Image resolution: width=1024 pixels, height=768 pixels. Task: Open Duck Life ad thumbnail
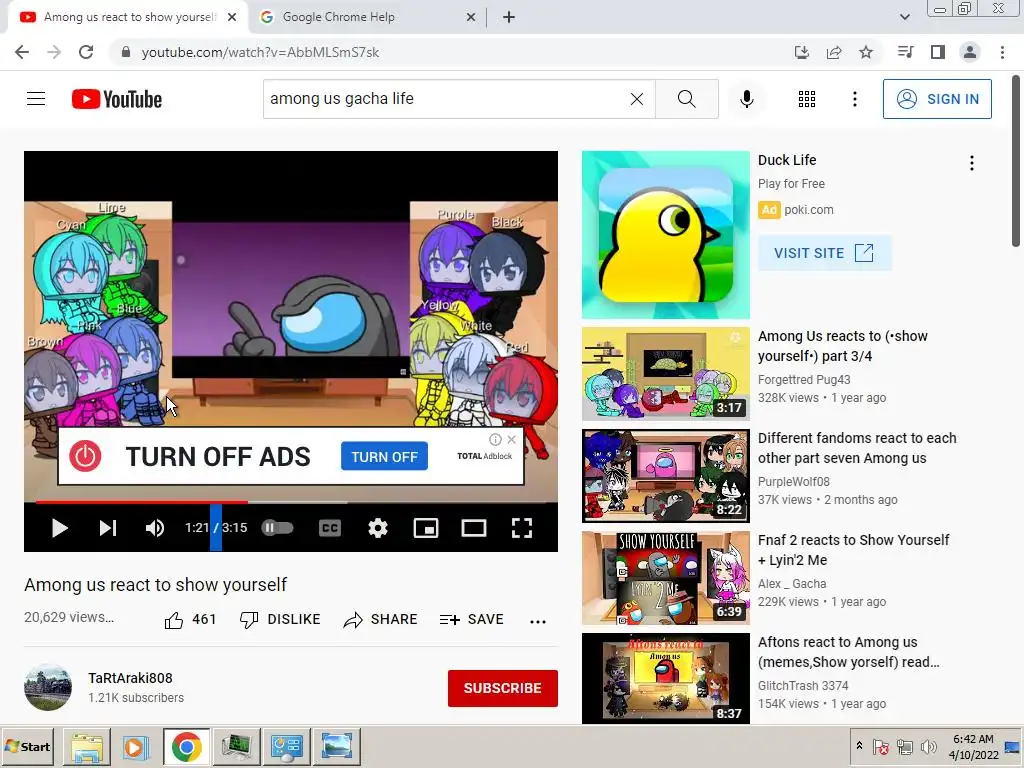click(665, 235)
